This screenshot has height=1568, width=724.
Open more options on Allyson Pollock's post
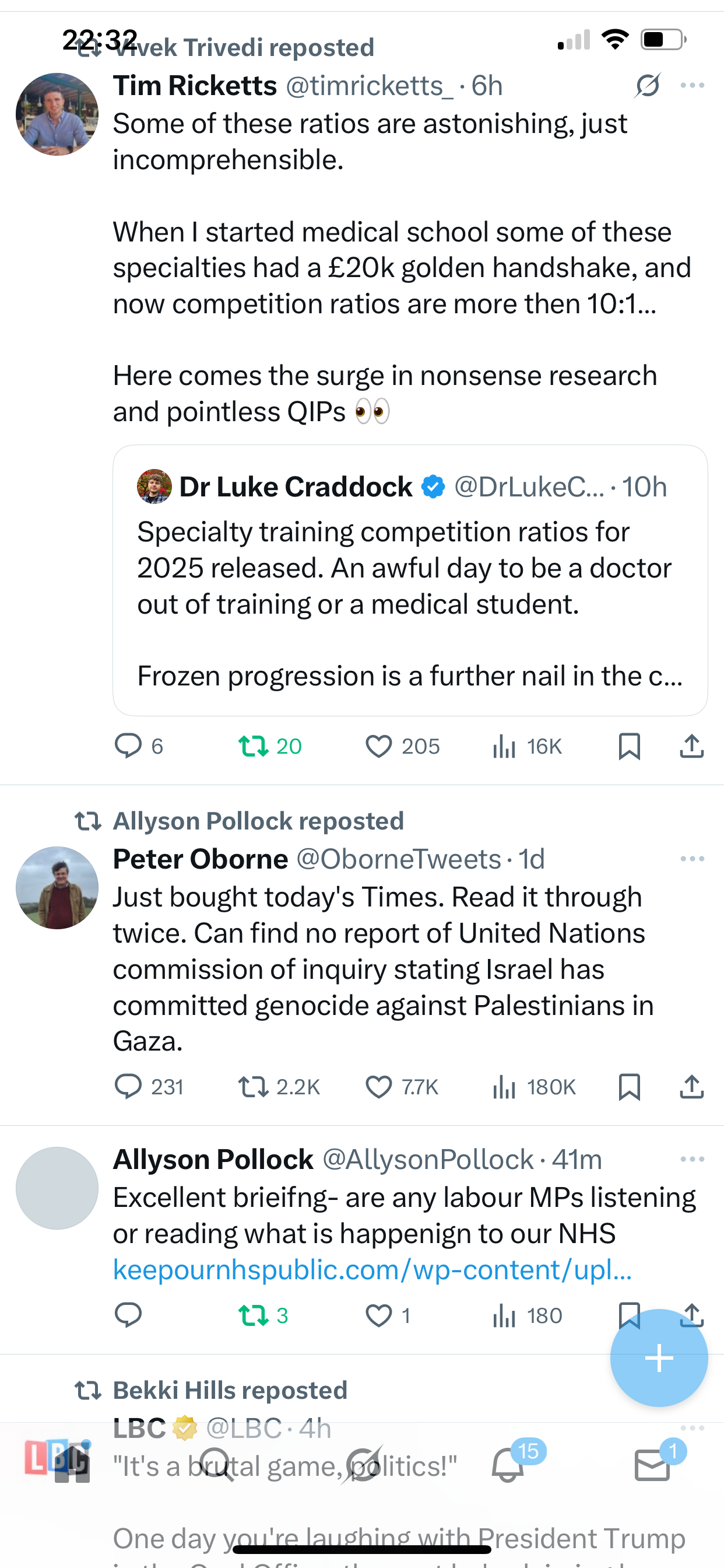pos(693,1159)
